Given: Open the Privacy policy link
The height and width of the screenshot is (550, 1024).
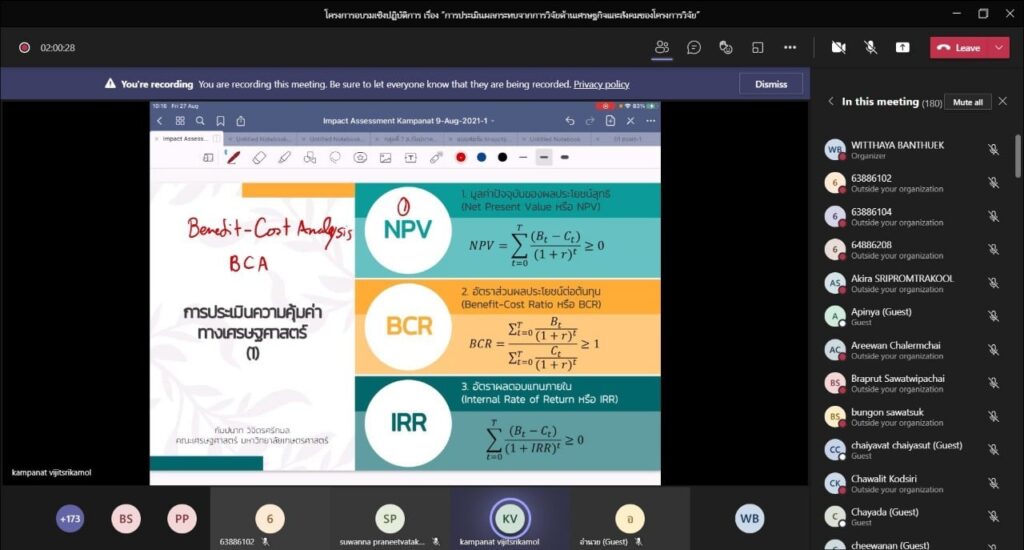Looking at the screenshot, I should pos(601,84).
